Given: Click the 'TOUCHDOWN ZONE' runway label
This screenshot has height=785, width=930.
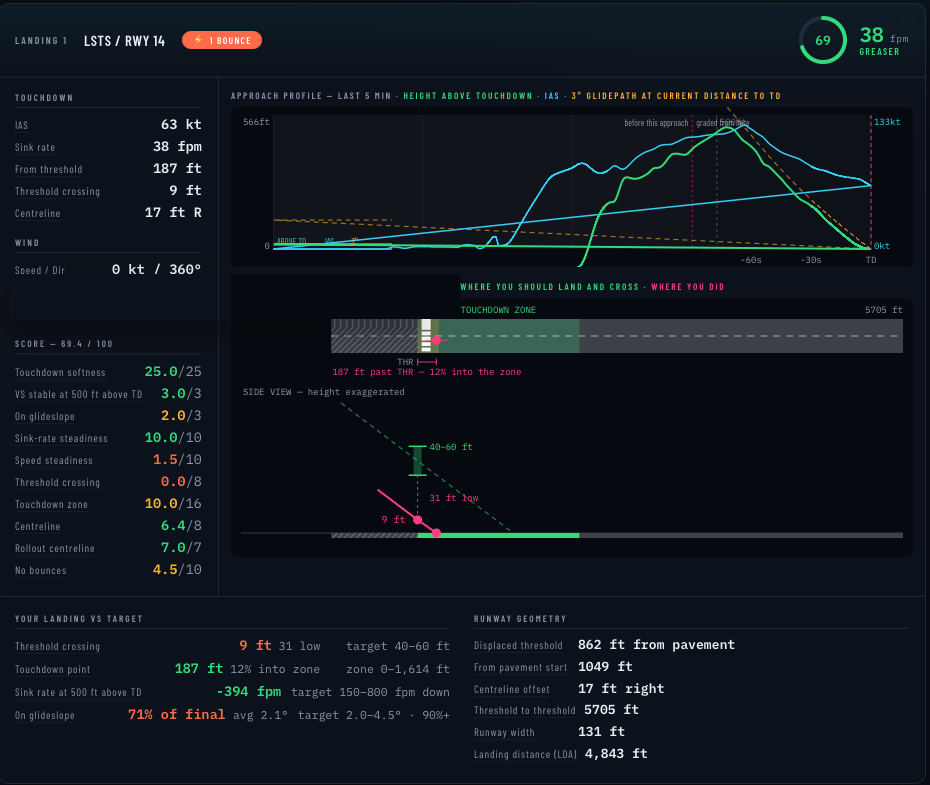Looking at the screenshot, I should 498,309.
